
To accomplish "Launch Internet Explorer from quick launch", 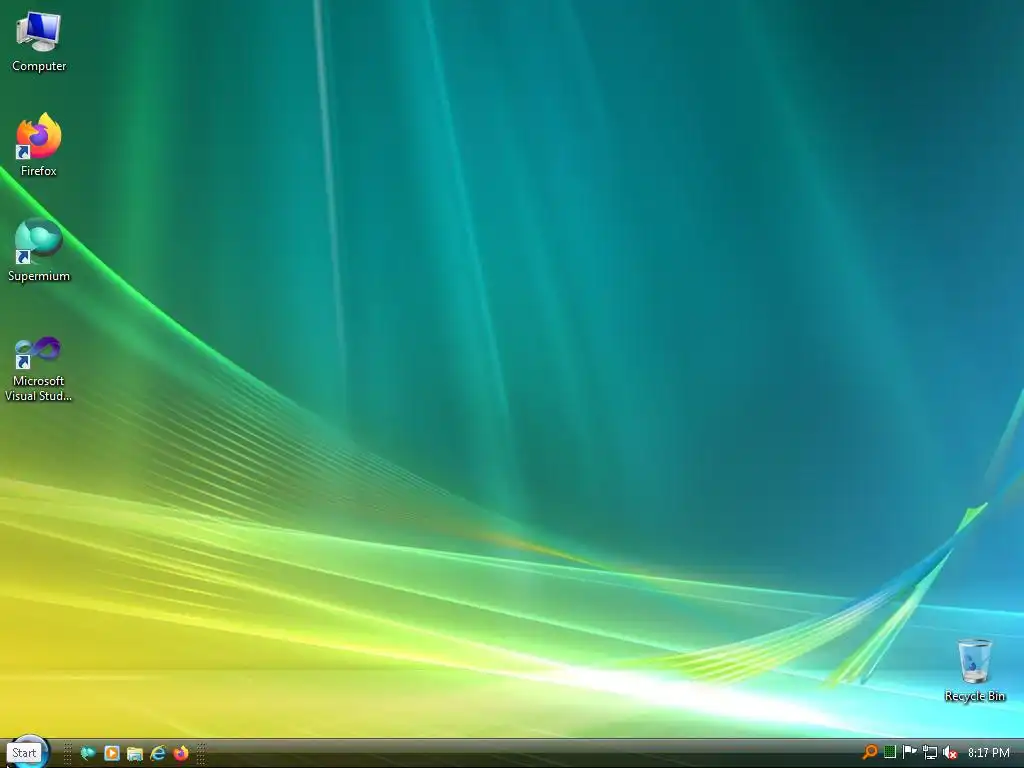I will pyautogui.click(x=158, y=753).
